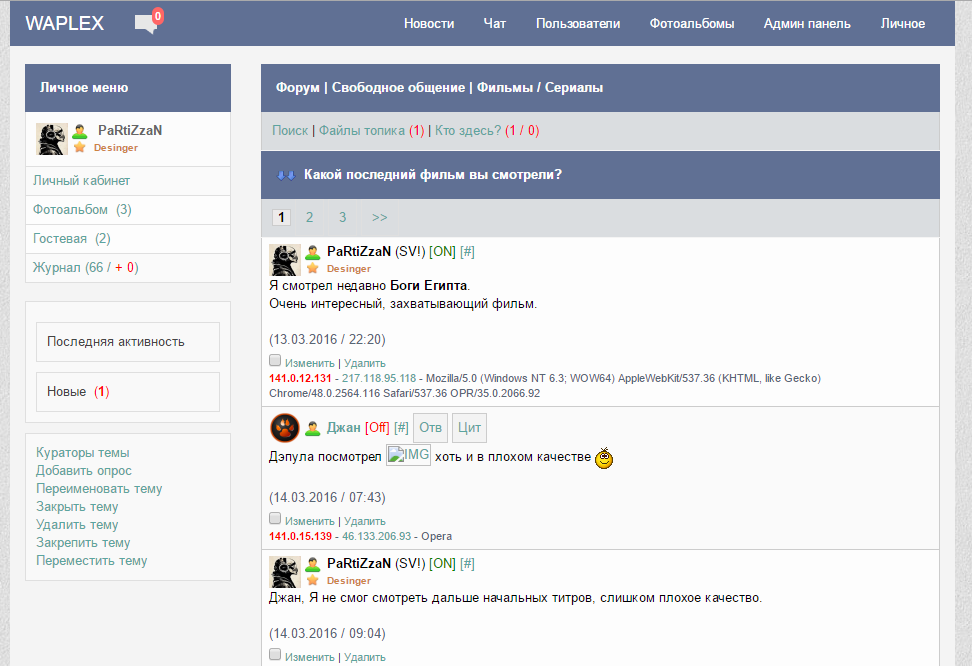Click the green user icon next to Джан
Image resolution: width=972 pixels, height=666 pixels.
pyautogui.click(x=313, y=428)
